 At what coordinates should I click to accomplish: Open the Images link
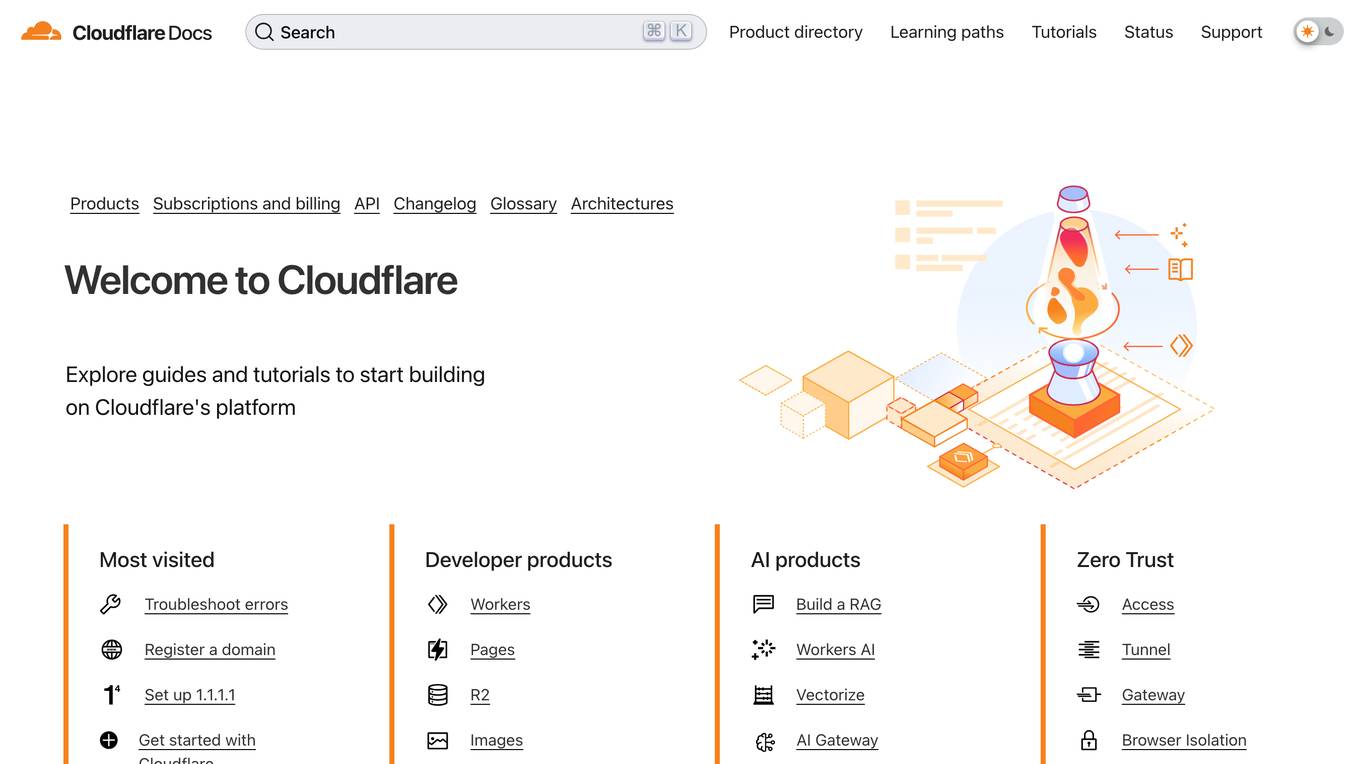(496, 740)
